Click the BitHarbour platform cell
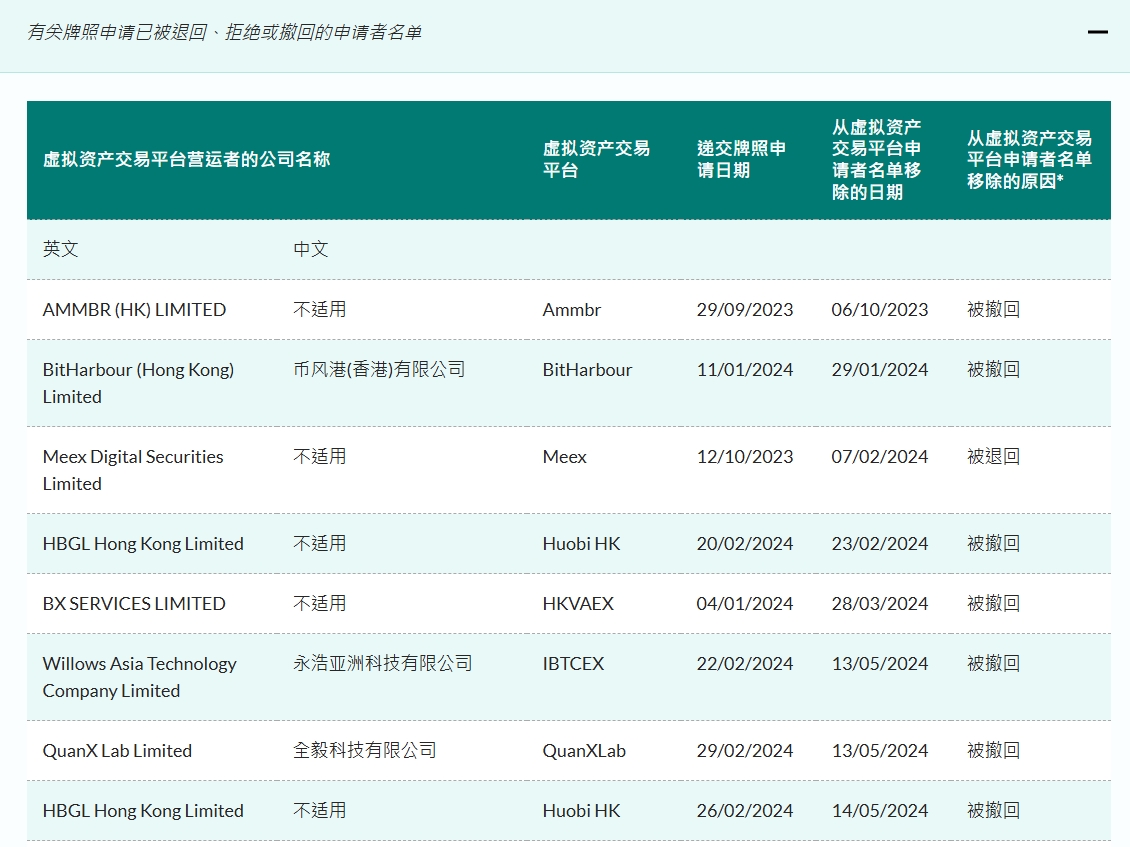Image resolution: width=1130 pixels, height=847 pixels. pos(587,369)
